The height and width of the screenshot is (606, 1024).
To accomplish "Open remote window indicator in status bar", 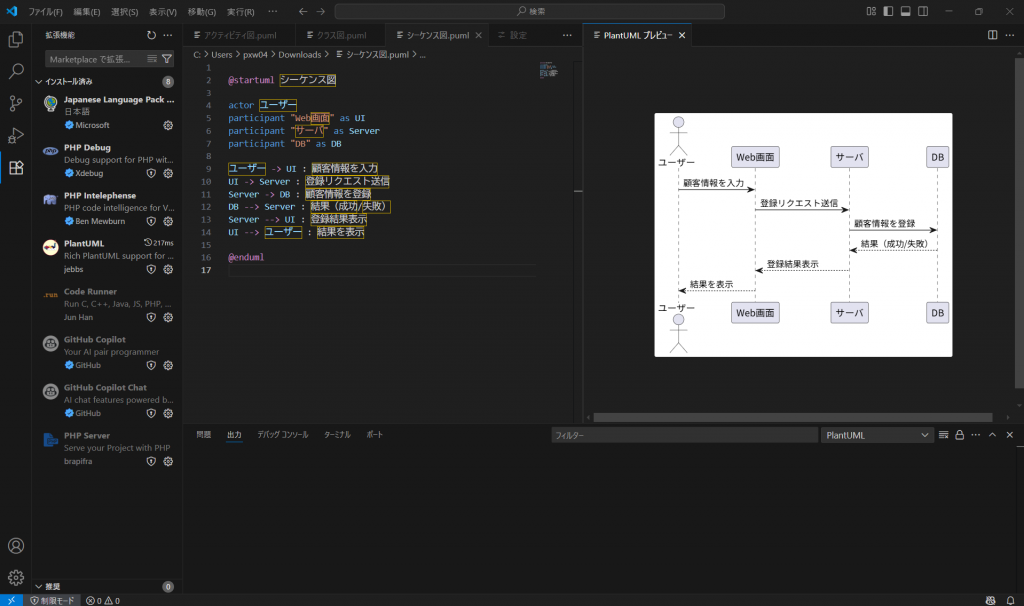I will [11, 601].
